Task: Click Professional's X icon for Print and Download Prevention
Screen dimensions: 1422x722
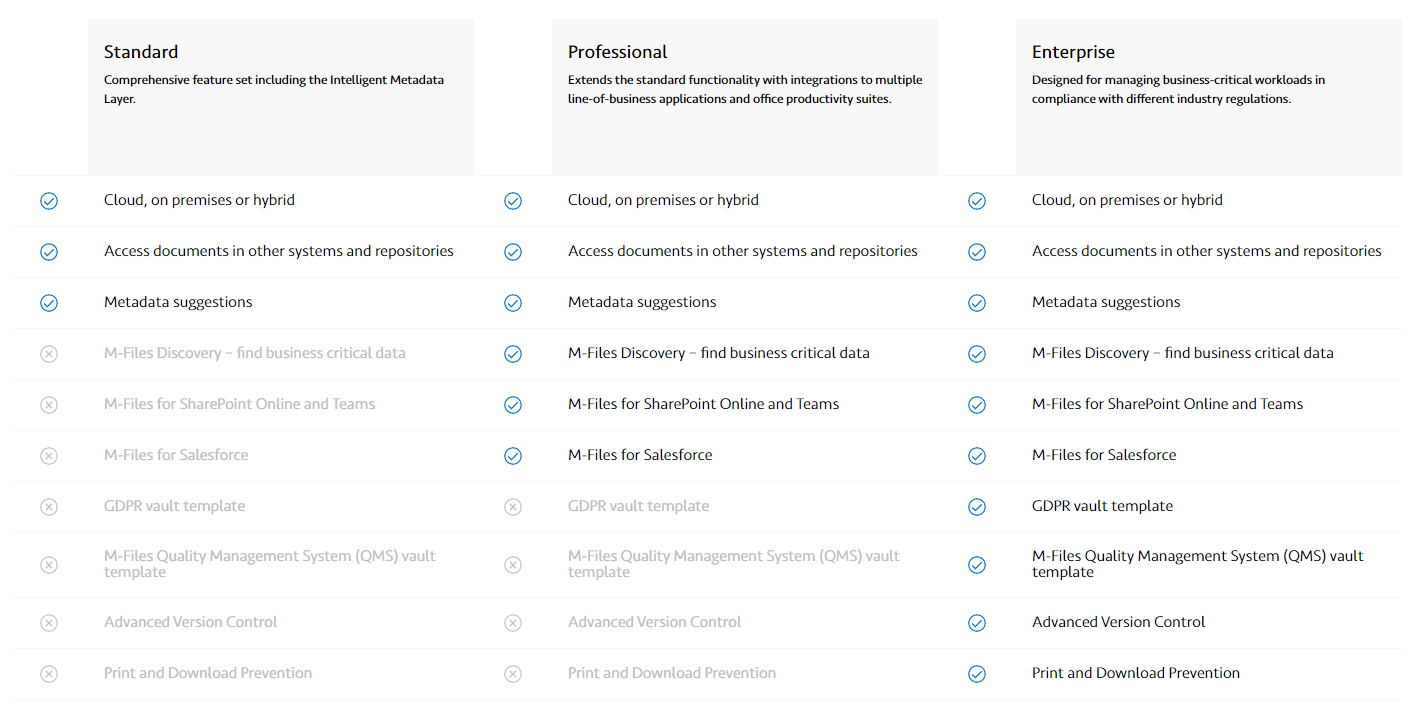Action: tap(513, 674)
